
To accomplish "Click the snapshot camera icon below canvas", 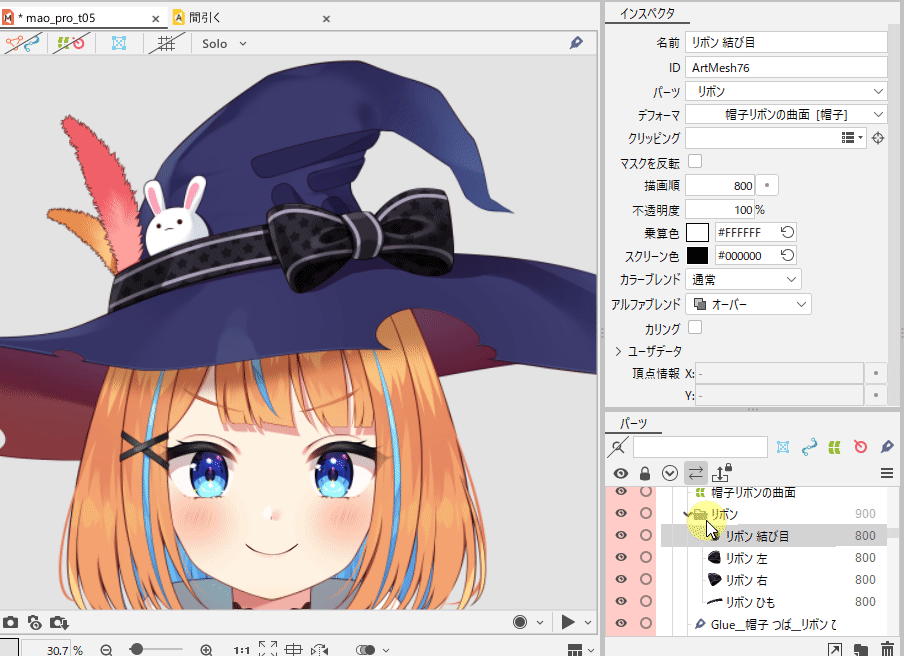I will coord(10,623).
